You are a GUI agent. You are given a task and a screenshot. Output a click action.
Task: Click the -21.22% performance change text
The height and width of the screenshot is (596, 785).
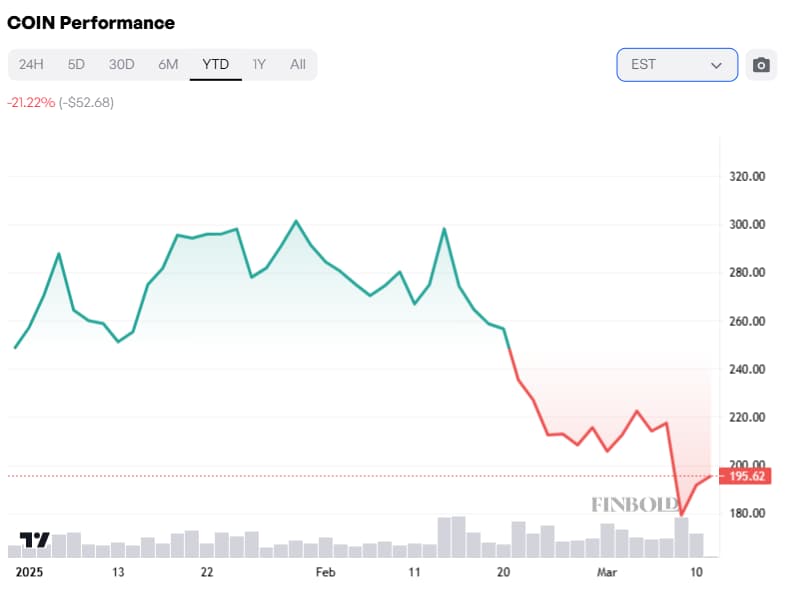coord(31,102)
